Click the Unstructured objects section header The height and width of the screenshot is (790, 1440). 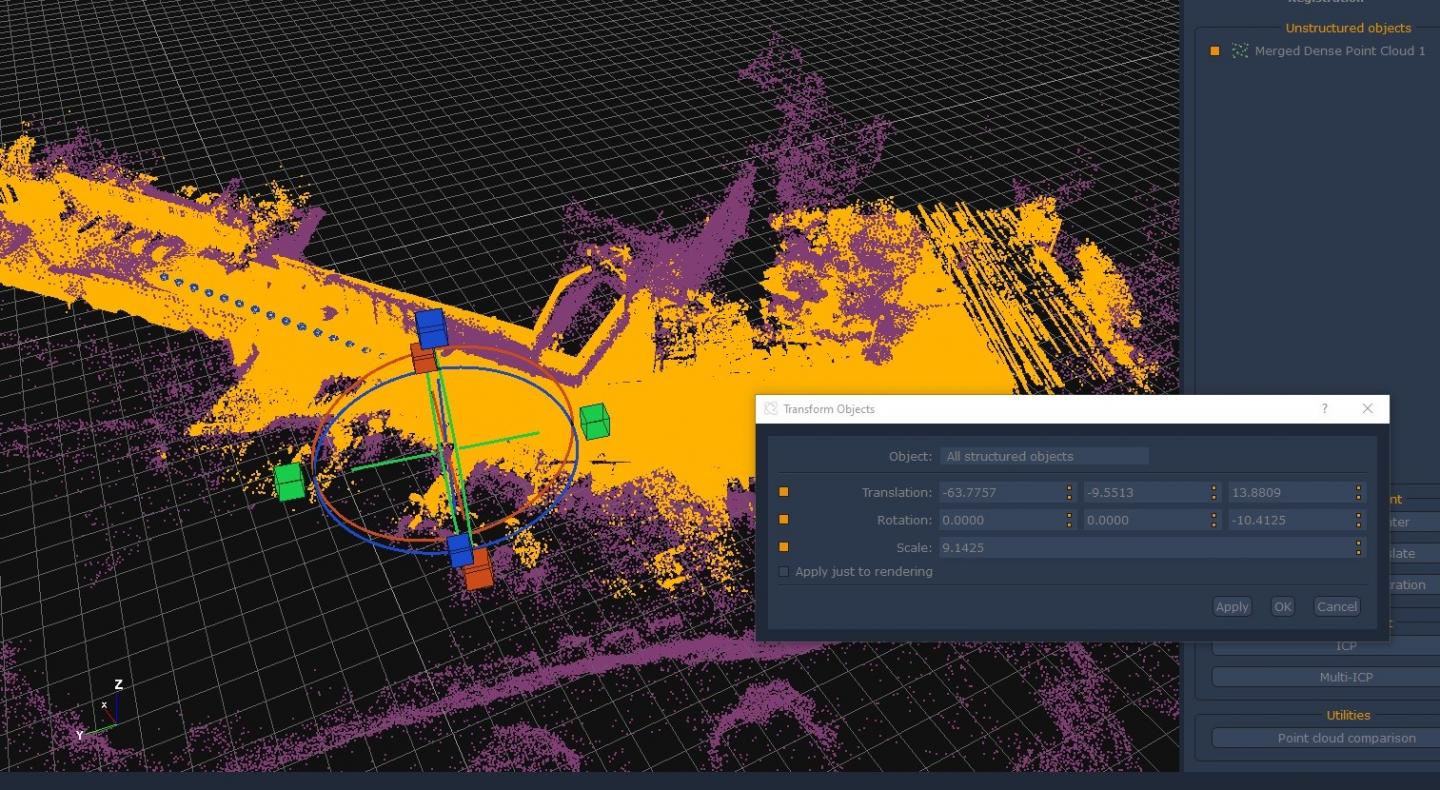click(x=1348, y=28)
